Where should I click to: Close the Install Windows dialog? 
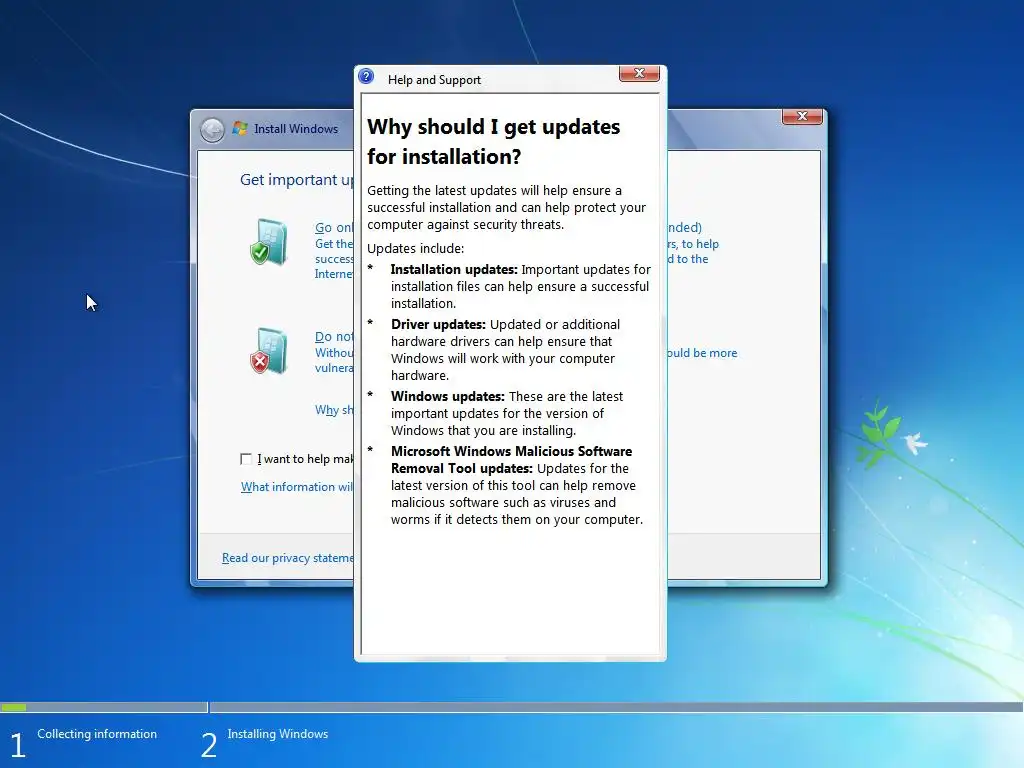pyautogui.click(x=802, y=116)
